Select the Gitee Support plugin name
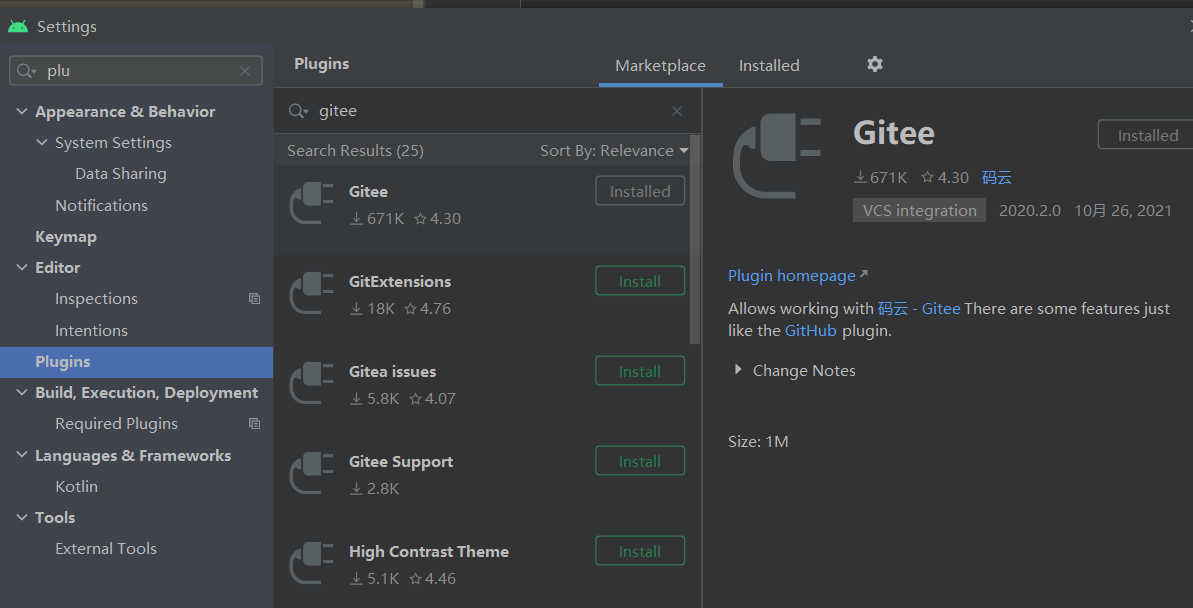The height and width of the screenshot is (608, 1193). coord(401,462)
